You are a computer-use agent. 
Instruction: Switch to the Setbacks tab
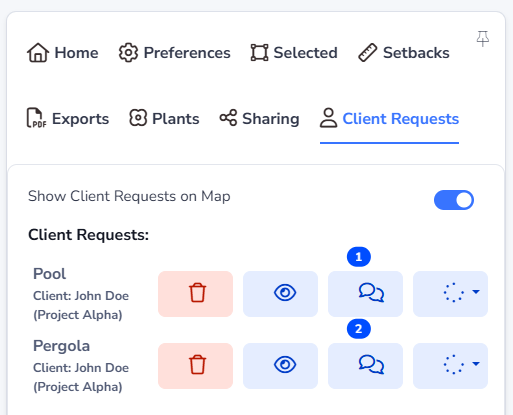[x=404, y=53]
